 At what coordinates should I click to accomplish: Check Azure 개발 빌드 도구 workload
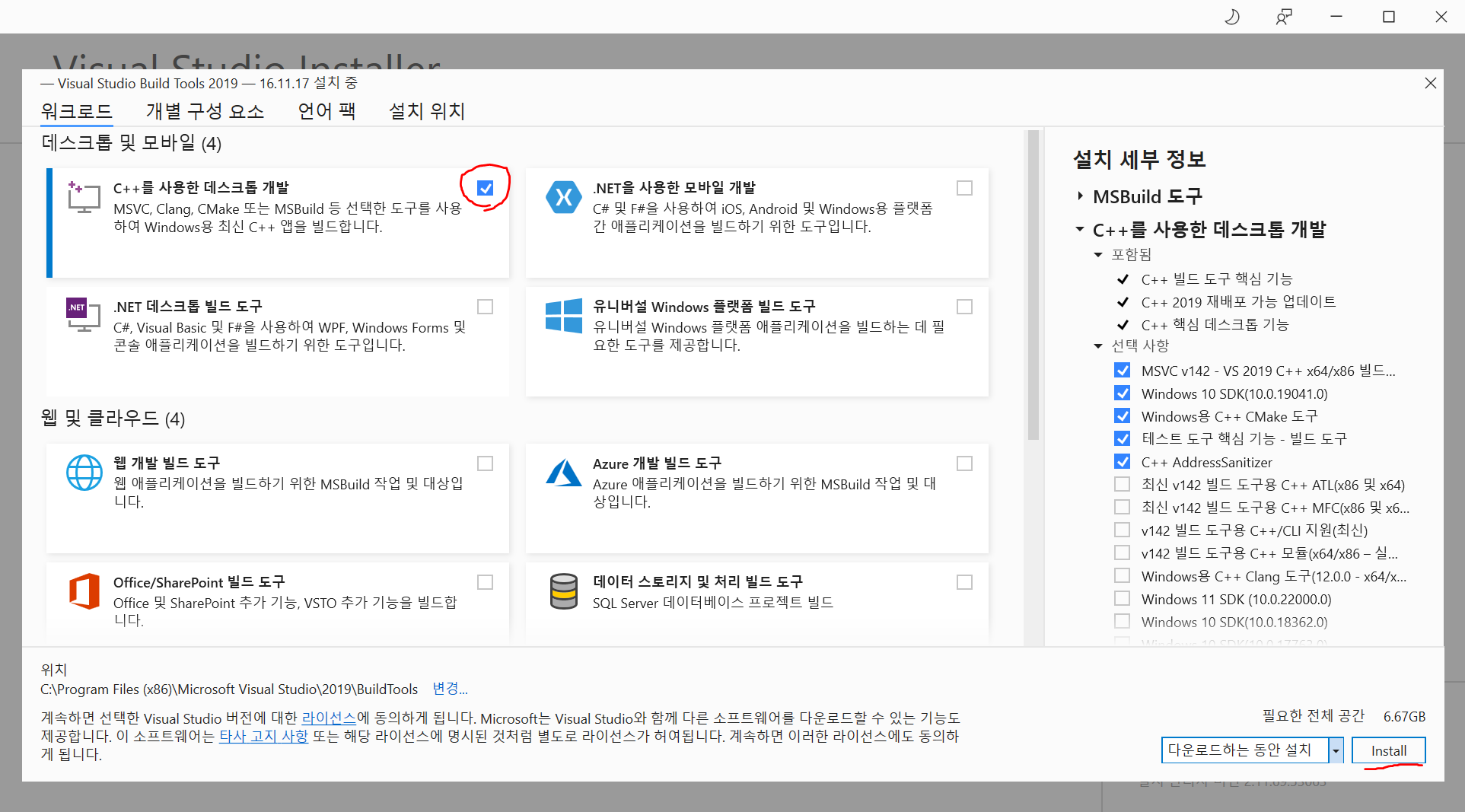click(964, 463)
